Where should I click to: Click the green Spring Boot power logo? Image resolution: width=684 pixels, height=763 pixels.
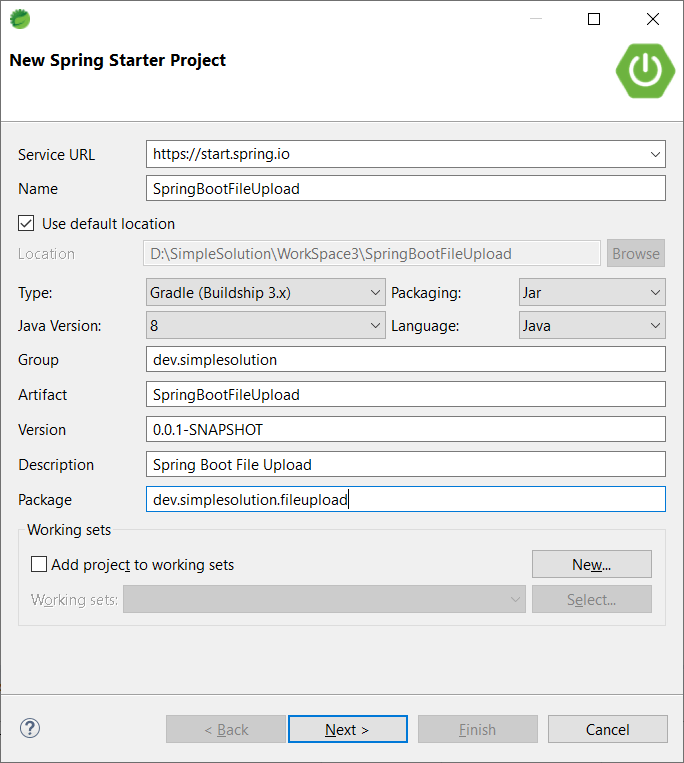pos(645,71)
